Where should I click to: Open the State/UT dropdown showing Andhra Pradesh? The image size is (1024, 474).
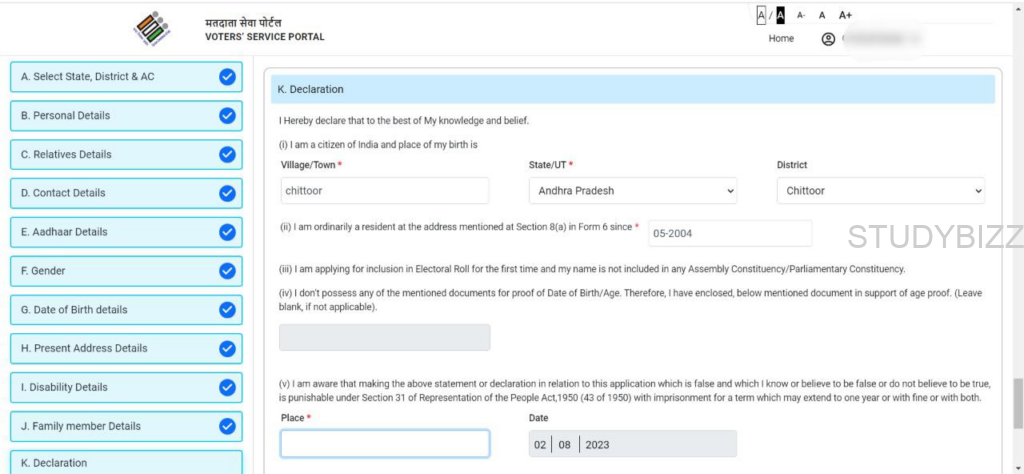(632, 191)
